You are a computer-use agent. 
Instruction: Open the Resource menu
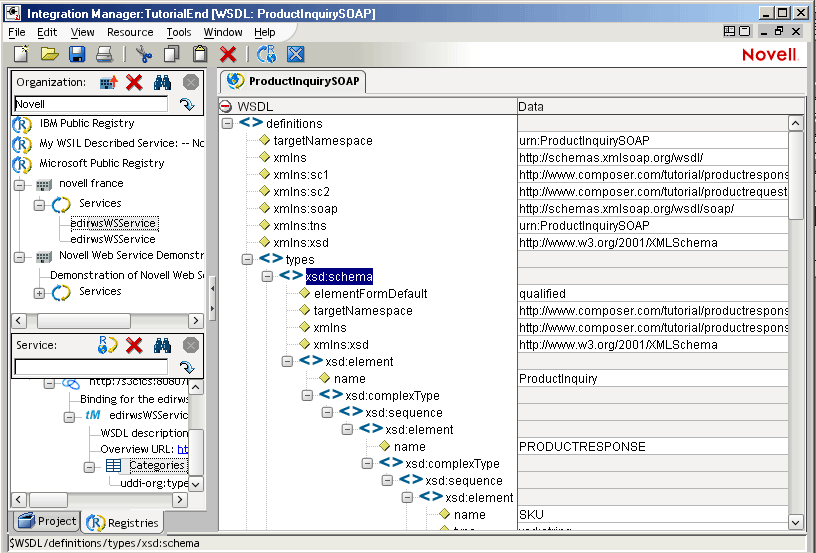(x=130, y=32)
